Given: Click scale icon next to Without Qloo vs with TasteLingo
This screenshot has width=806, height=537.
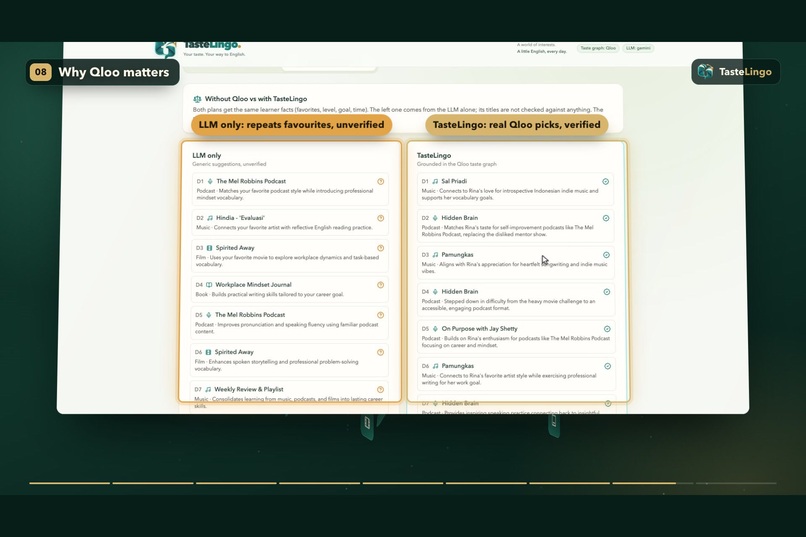Looking at the screenshot, I should click(197, 99).
